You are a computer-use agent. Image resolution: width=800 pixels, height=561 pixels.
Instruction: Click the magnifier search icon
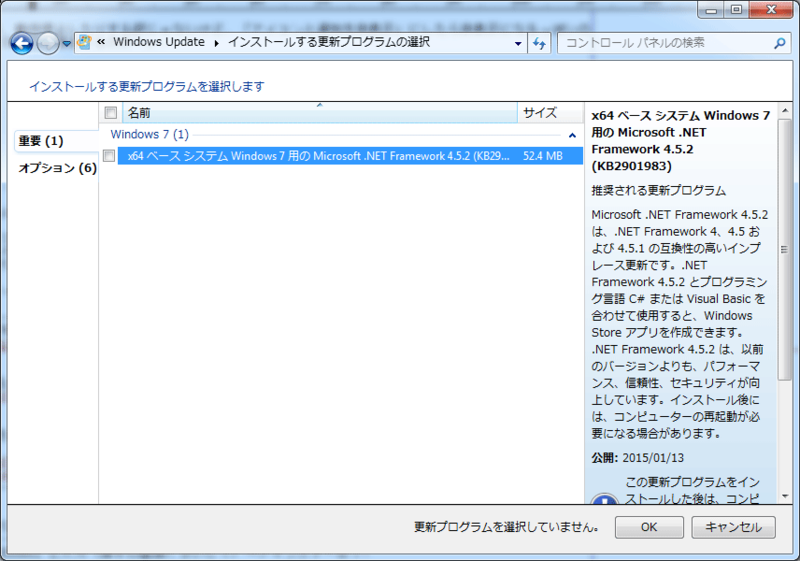[x=780, y=43]
